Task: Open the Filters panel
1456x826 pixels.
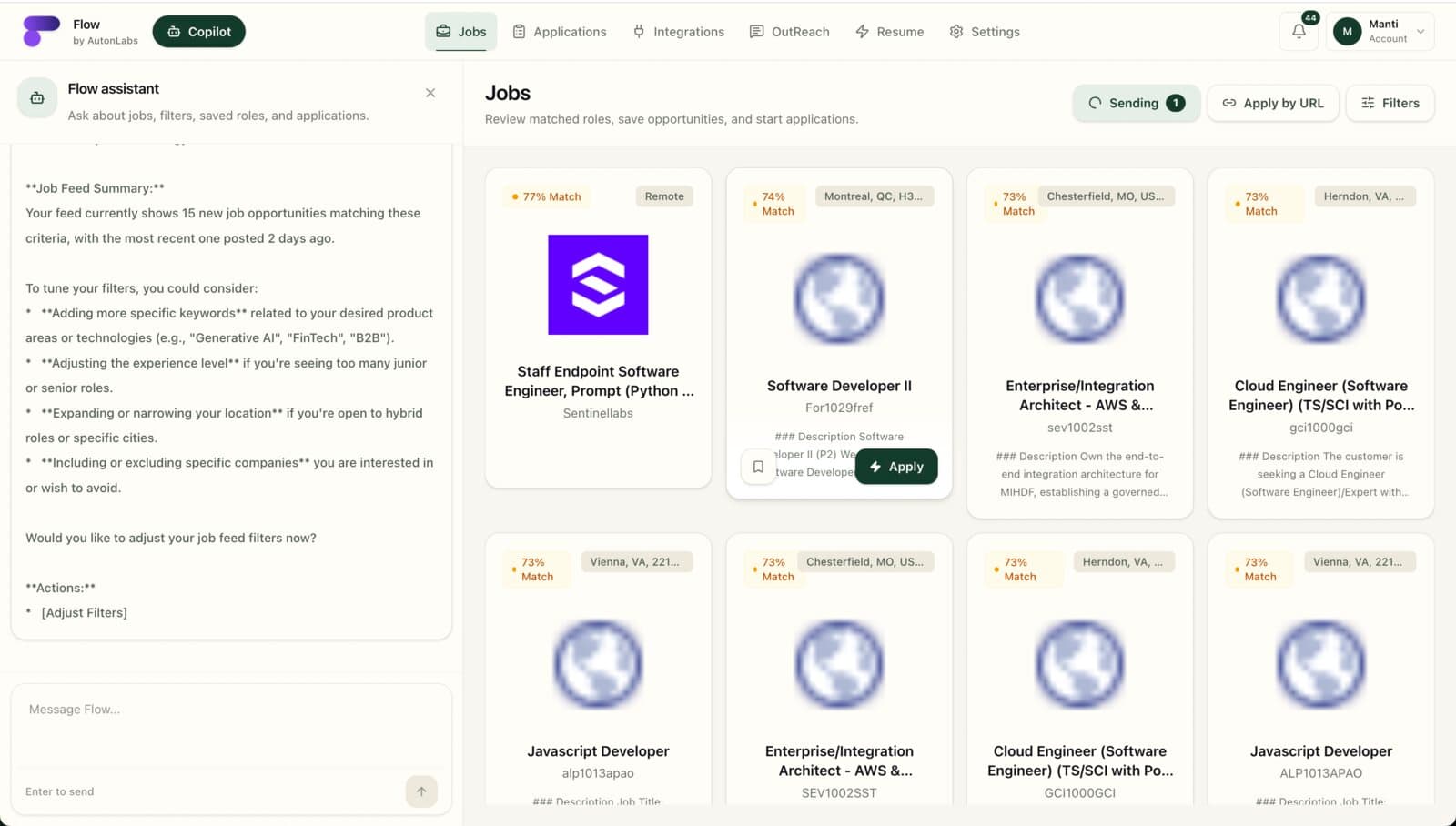Action: pos(1390,103)
